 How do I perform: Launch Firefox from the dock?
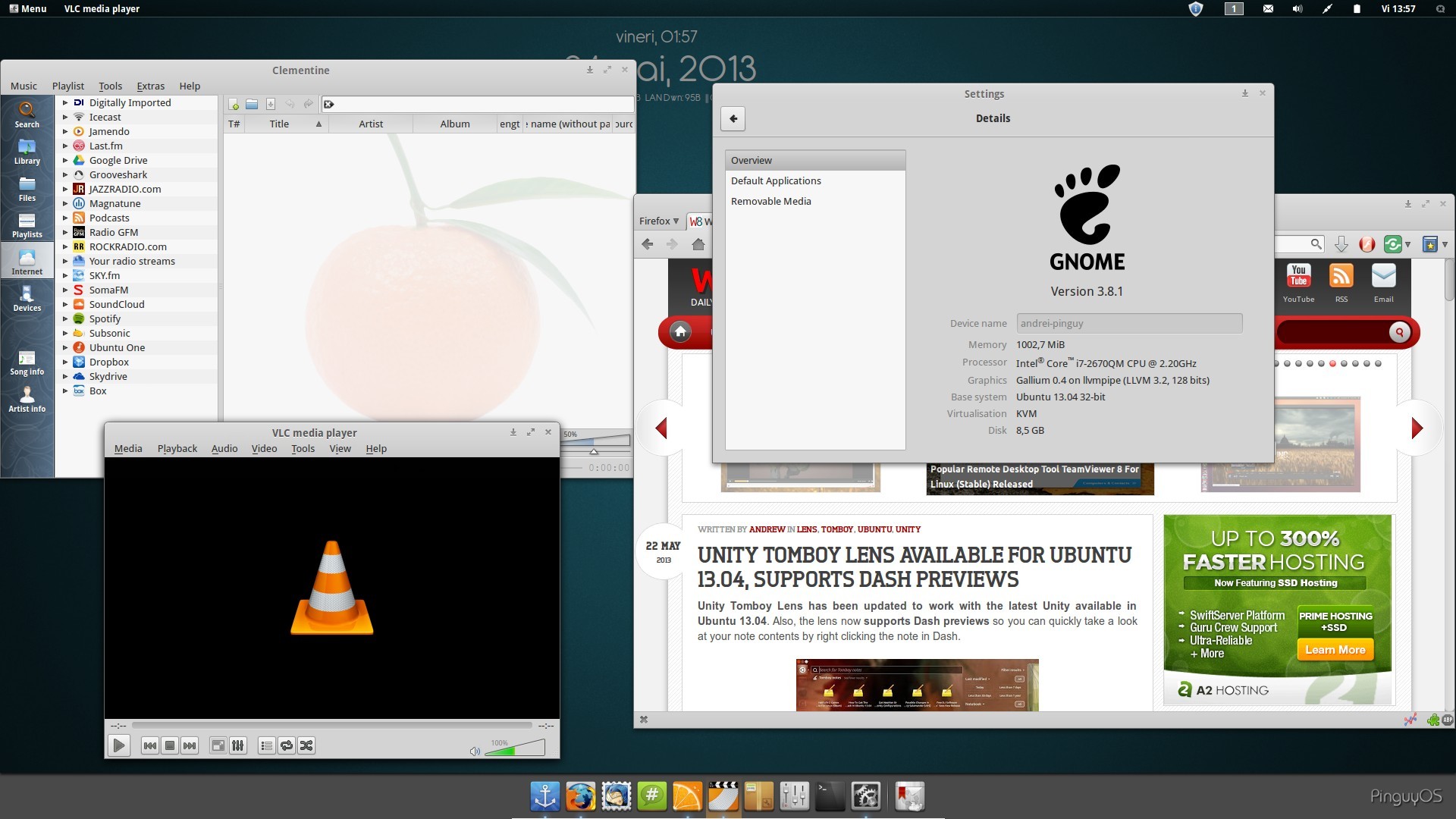580,796
